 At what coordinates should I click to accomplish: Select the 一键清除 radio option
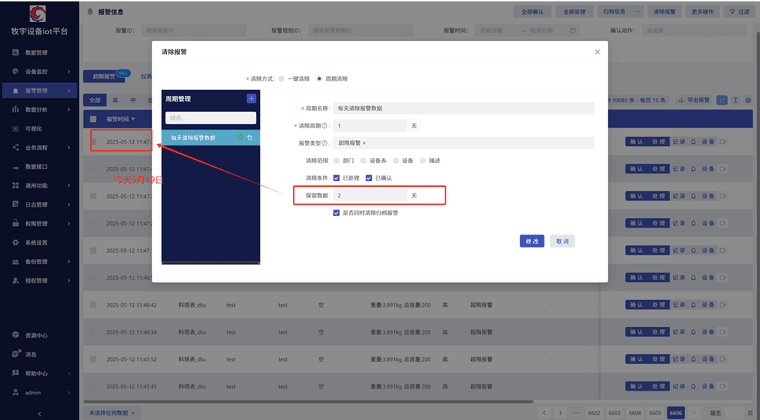click(x=281, y=78)
